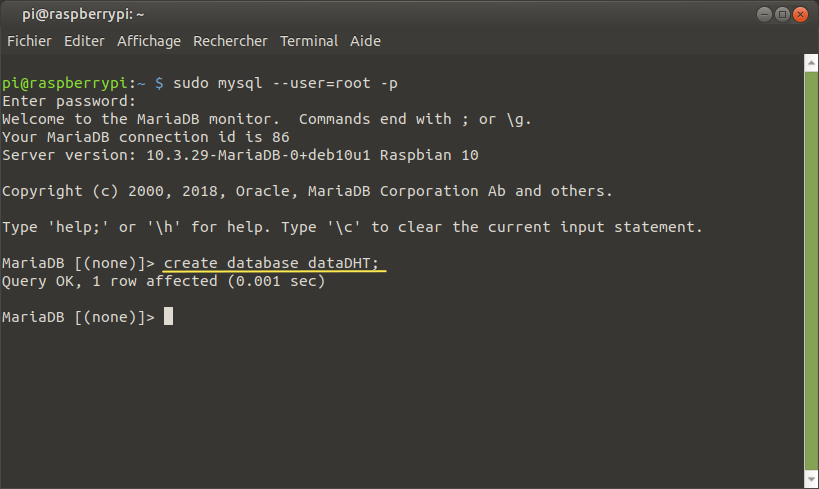This screenshot has width=819, height=489.
Task: Close the terminal with red button
Action: [x=800, y=15]
